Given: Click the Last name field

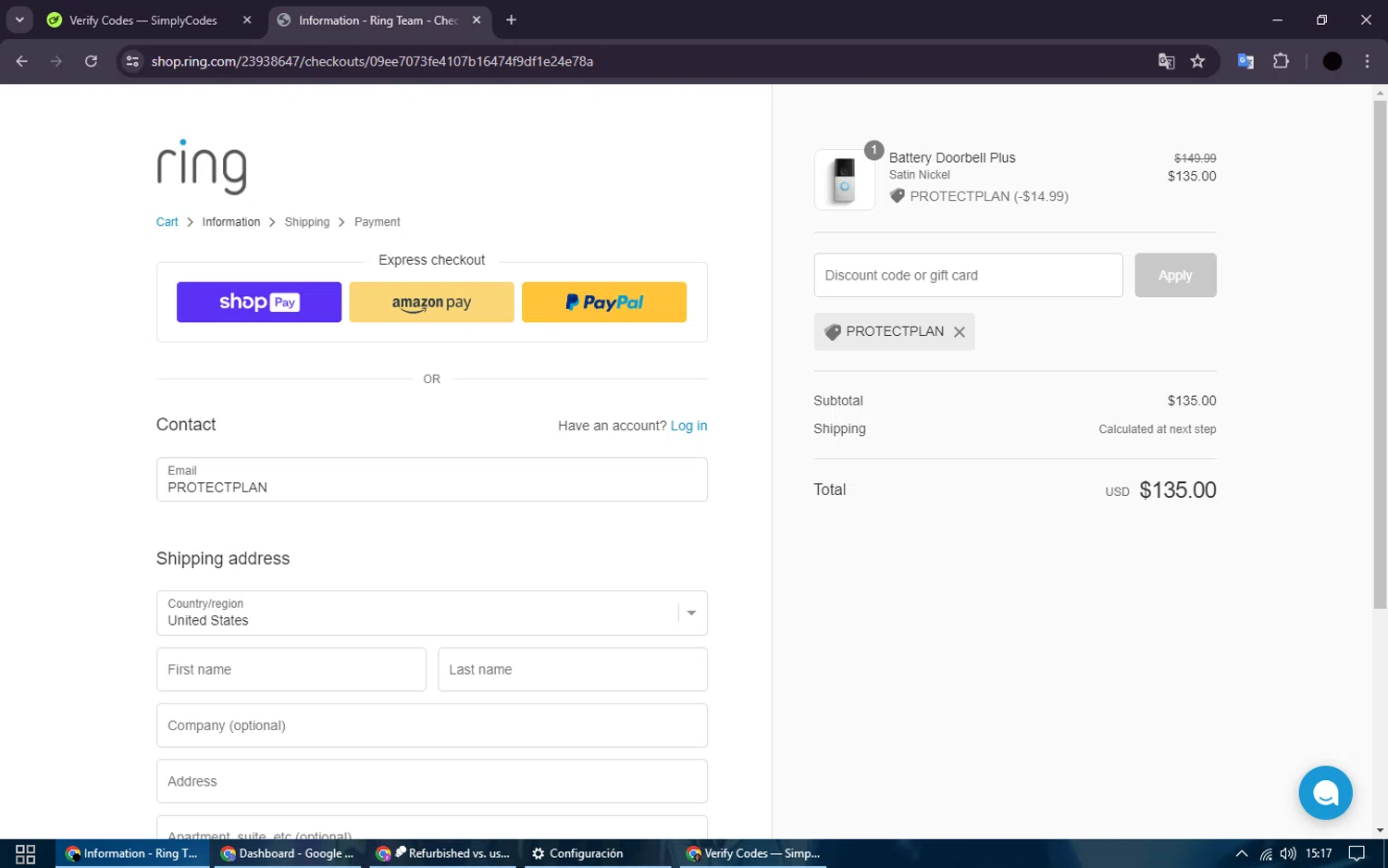Looking at the screenshot, I should [x=573, y=669].
